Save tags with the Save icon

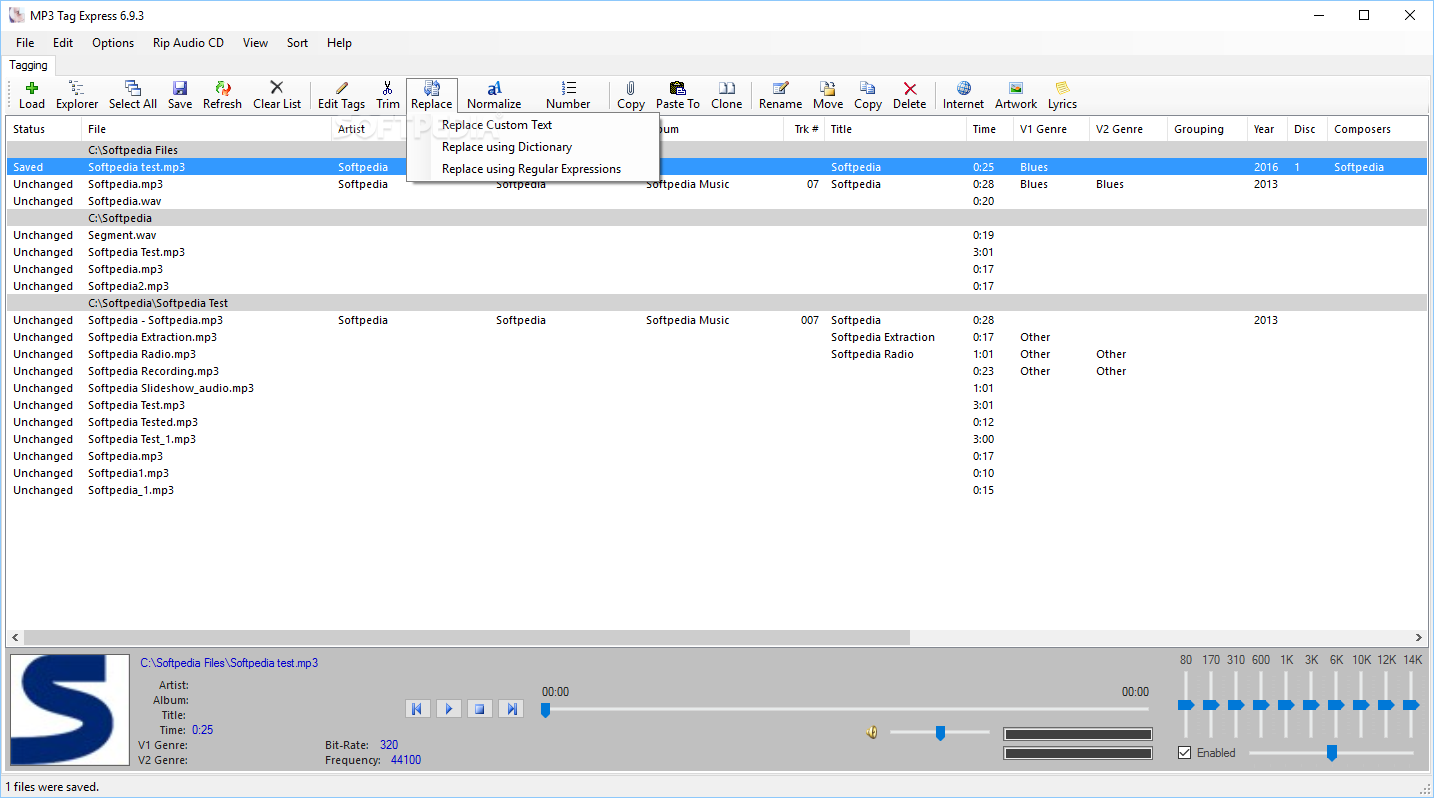point(180,96)
